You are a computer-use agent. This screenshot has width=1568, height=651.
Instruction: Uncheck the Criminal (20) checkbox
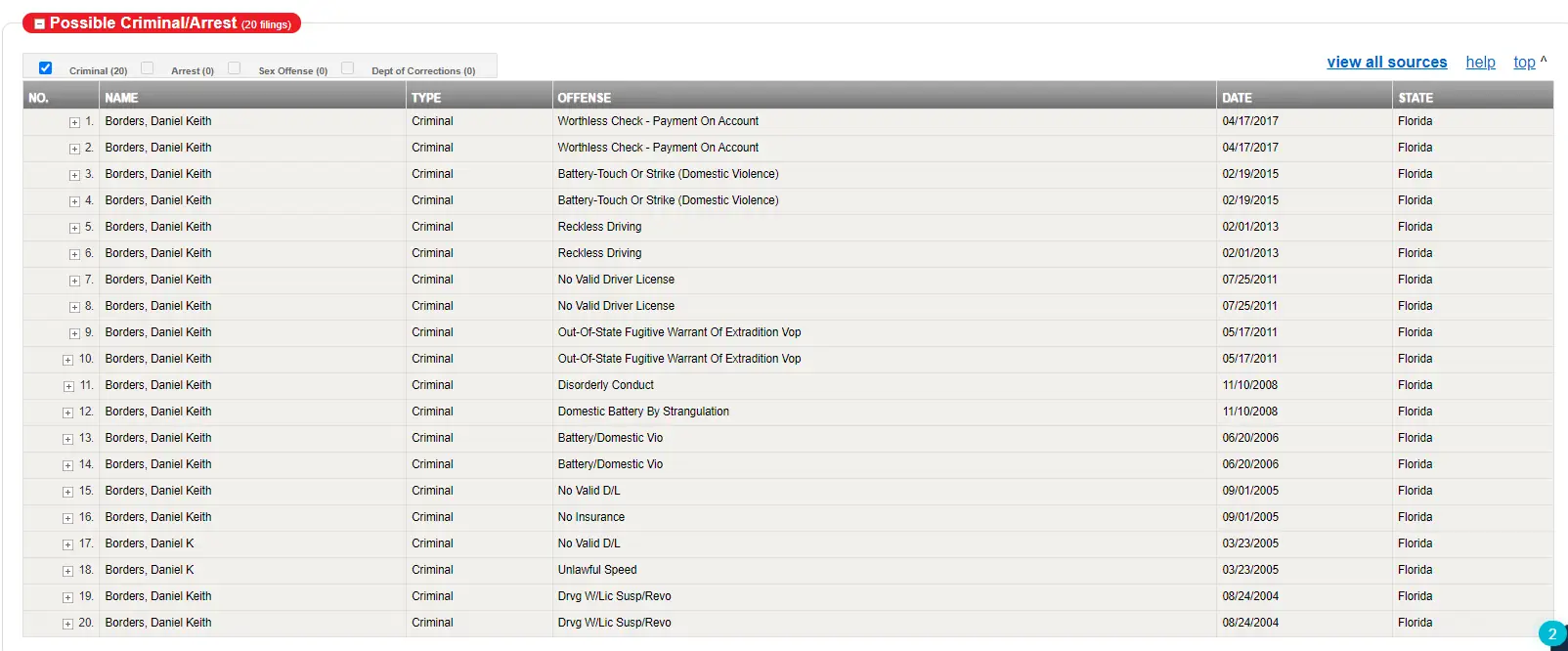45,68
